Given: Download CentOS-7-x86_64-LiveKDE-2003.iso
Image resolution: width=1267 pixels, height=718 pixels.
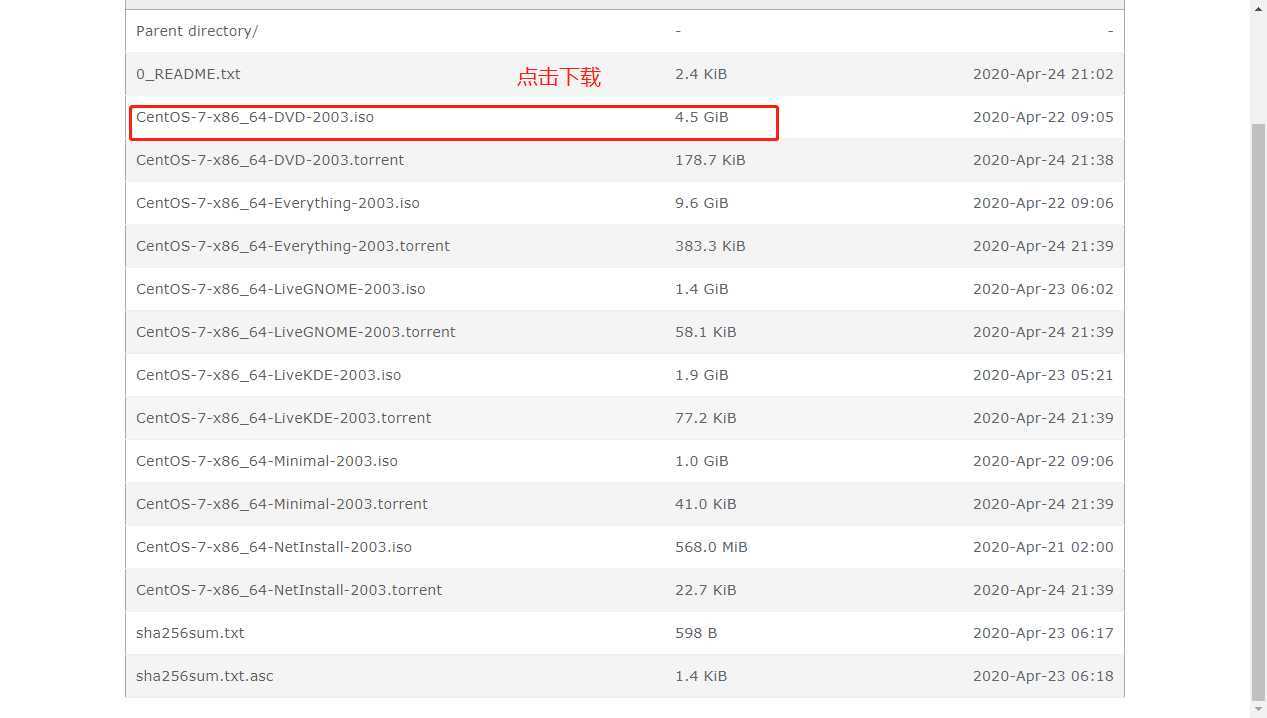Looking at the screenshot, I should pyautogui.click(x=269, y=375).
